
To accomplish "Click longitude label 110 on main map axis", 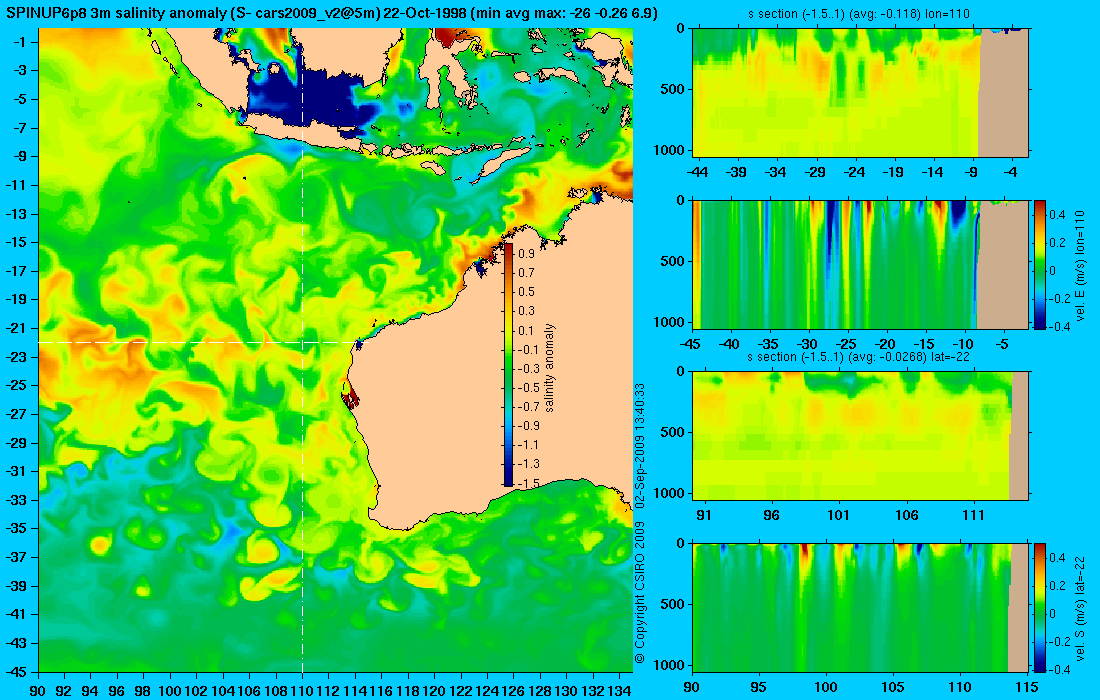I will click(x=302, y=691).
